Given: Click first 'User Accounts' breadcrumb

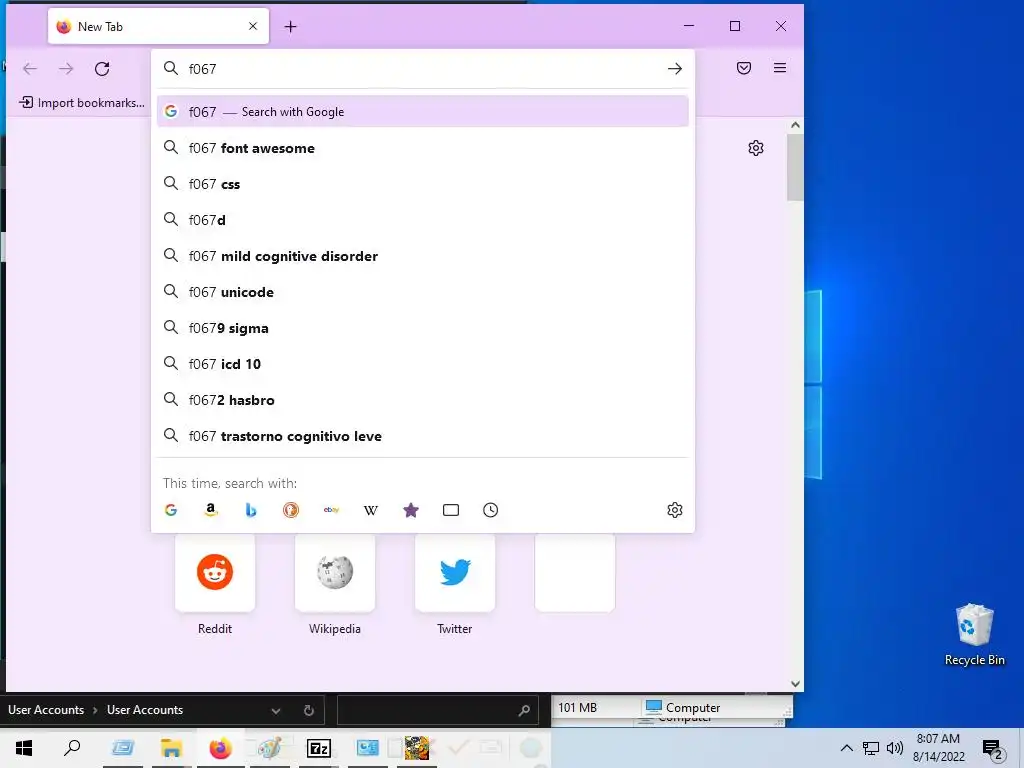Looking at the screenshot, I should click(x=46, y=710).
